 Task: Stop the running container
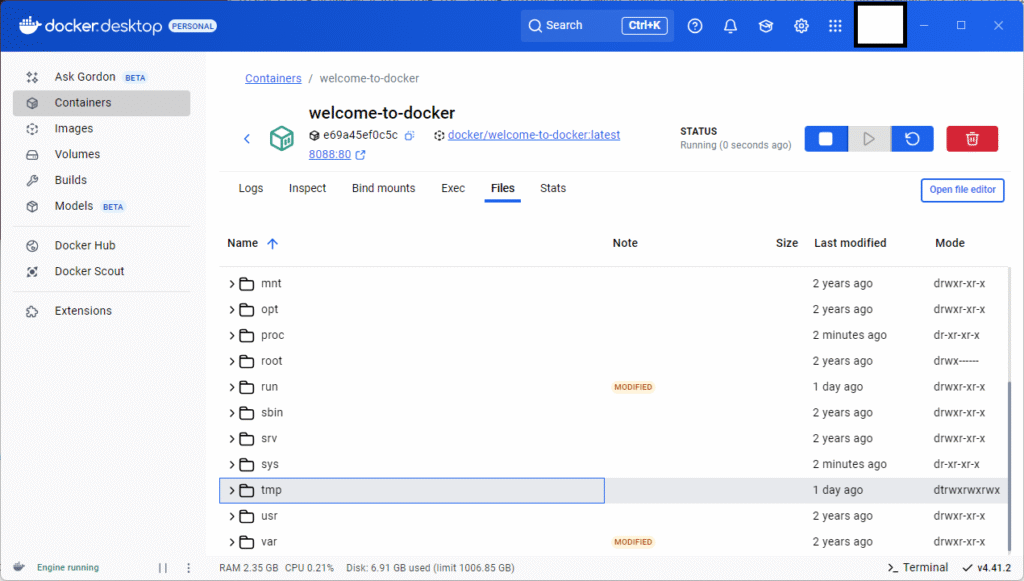pos(826,138)
